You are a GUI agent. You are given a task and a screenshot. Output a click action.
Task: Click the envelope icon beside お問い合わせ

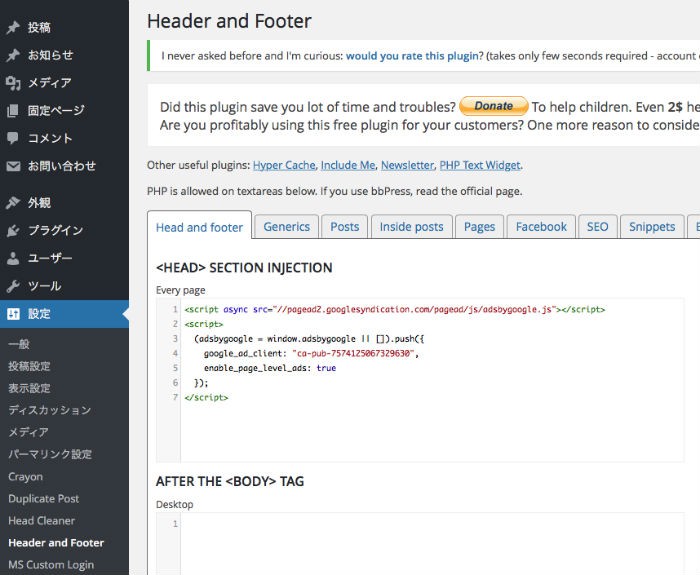(x=13, y=166)
